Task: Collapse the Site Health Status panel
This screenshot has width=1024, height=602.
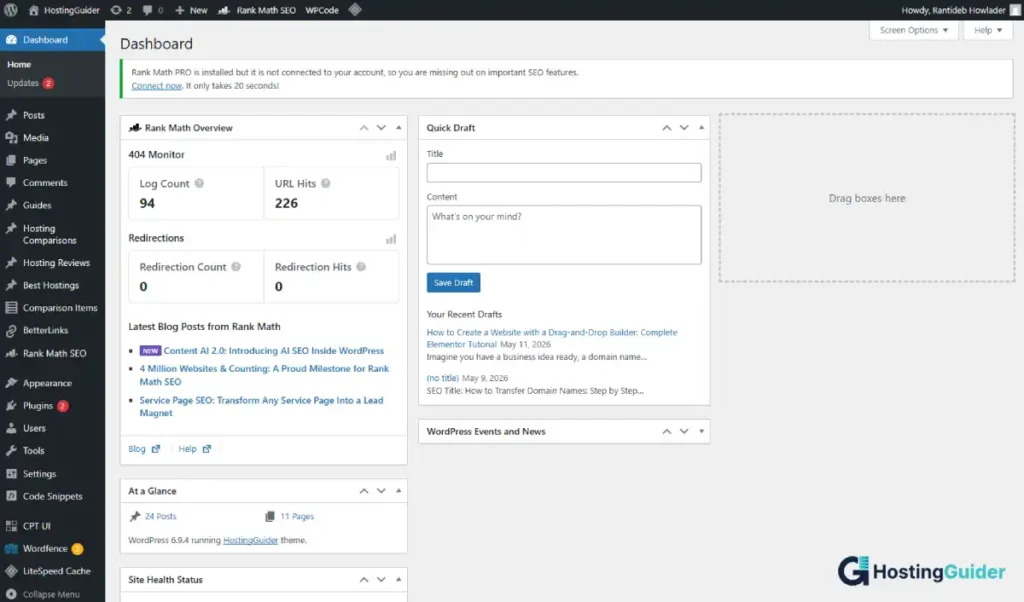Action: pyautogui.click(x=398, y=580)
